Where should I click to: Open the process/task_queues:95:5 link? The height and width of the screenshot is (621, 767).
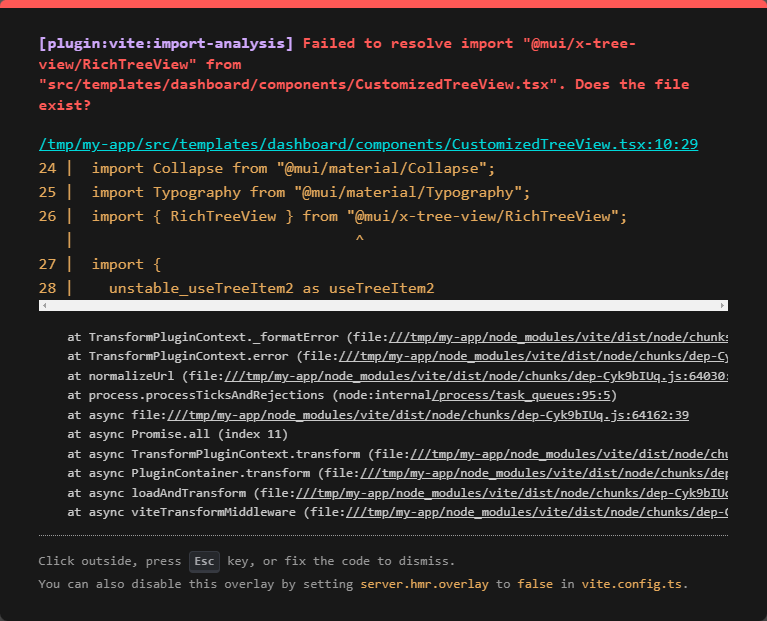pos(521,395)
